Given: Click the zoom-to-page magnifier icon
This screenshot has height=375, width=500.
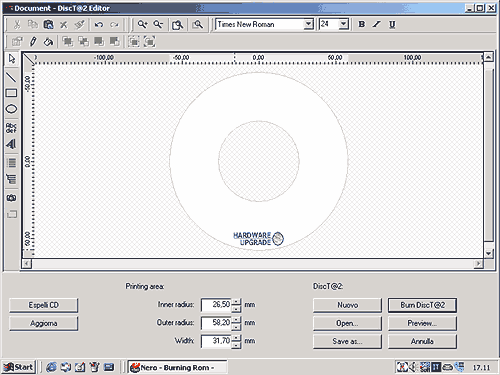Looking at the screenshot, I should click(x=177, y=25).
